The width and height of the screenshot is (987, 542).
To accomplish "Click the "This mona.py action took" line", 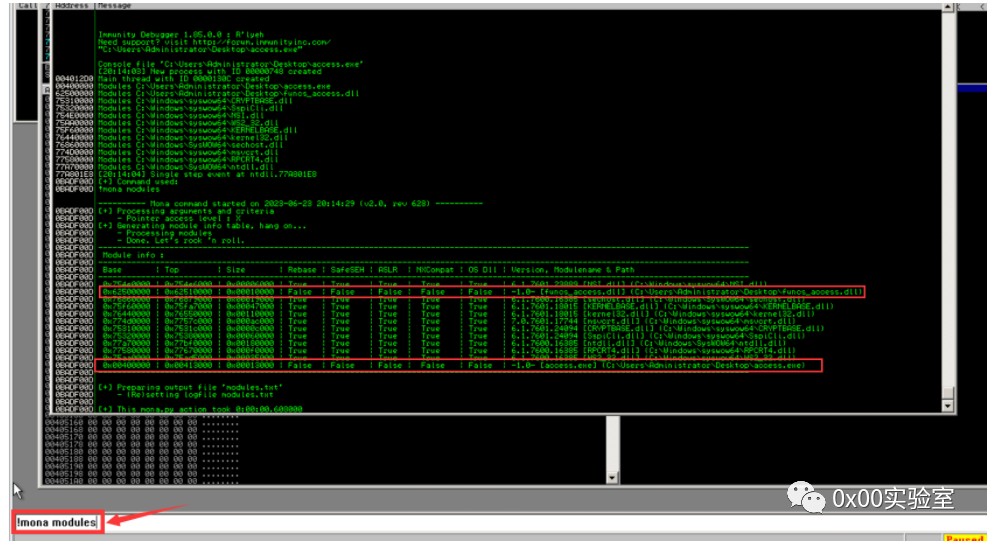I will click(200, 409).
